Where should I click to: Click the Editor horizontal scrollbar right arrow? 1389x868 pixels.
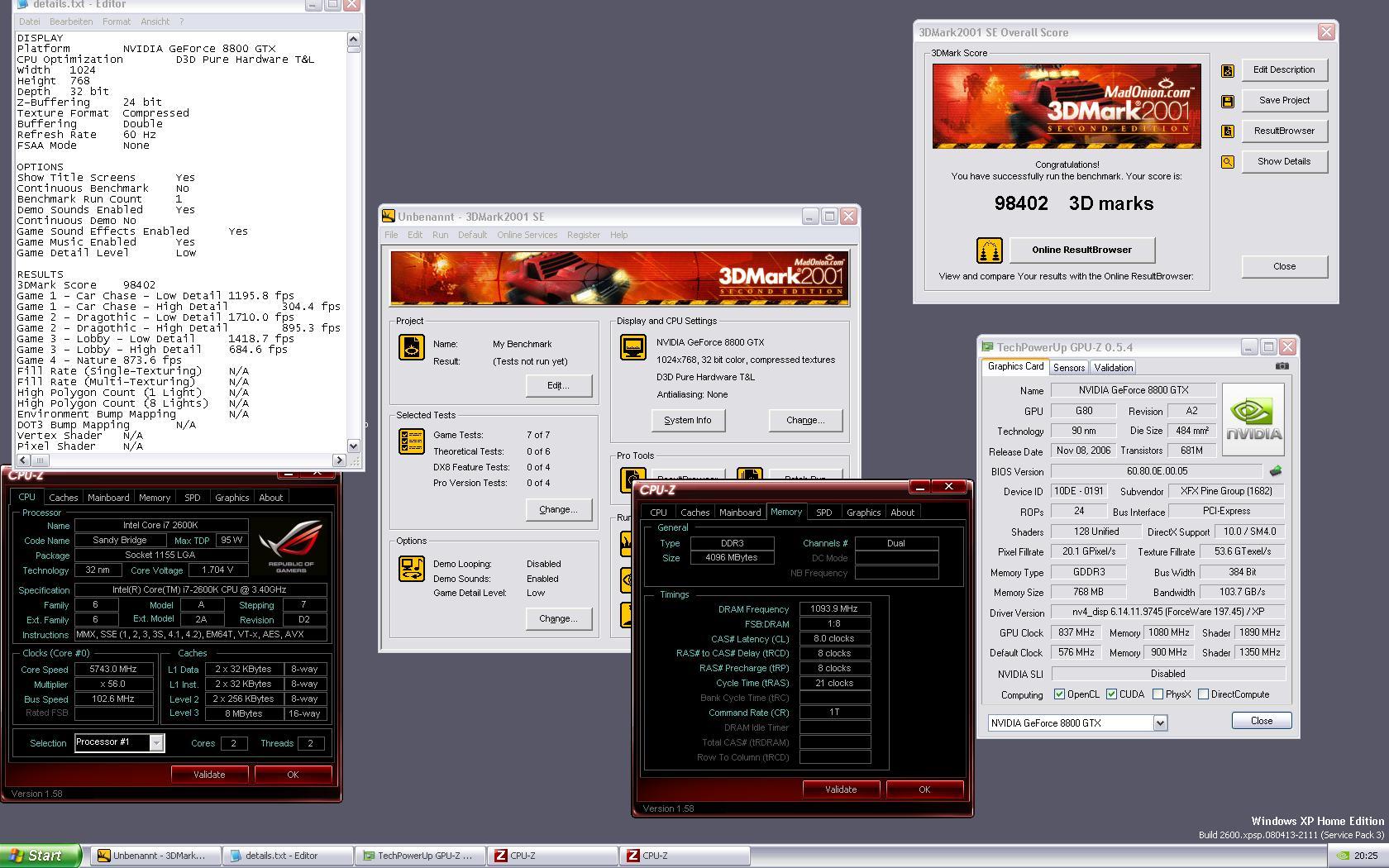pos(339,460)
